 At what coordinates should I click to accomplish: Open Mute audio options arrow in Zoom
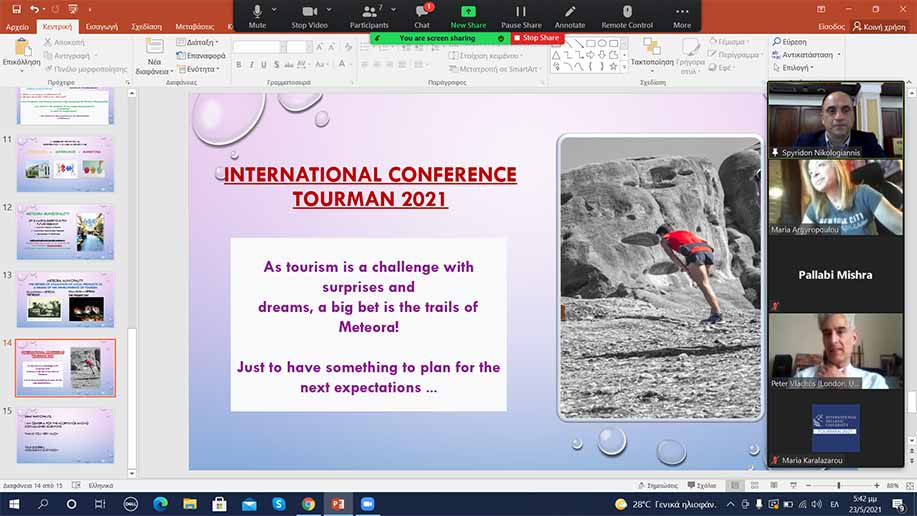[274, 10]
